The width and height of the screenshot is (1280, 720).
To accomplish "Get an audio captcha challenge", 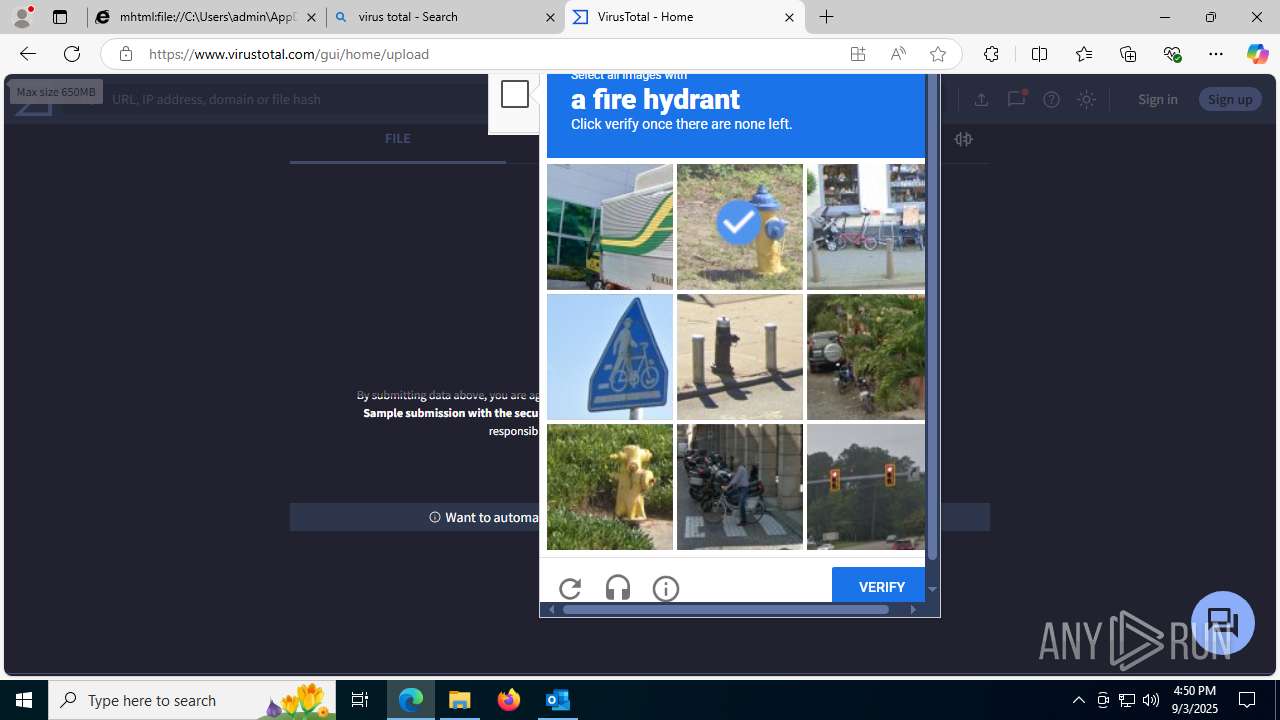I will point(618,589).
